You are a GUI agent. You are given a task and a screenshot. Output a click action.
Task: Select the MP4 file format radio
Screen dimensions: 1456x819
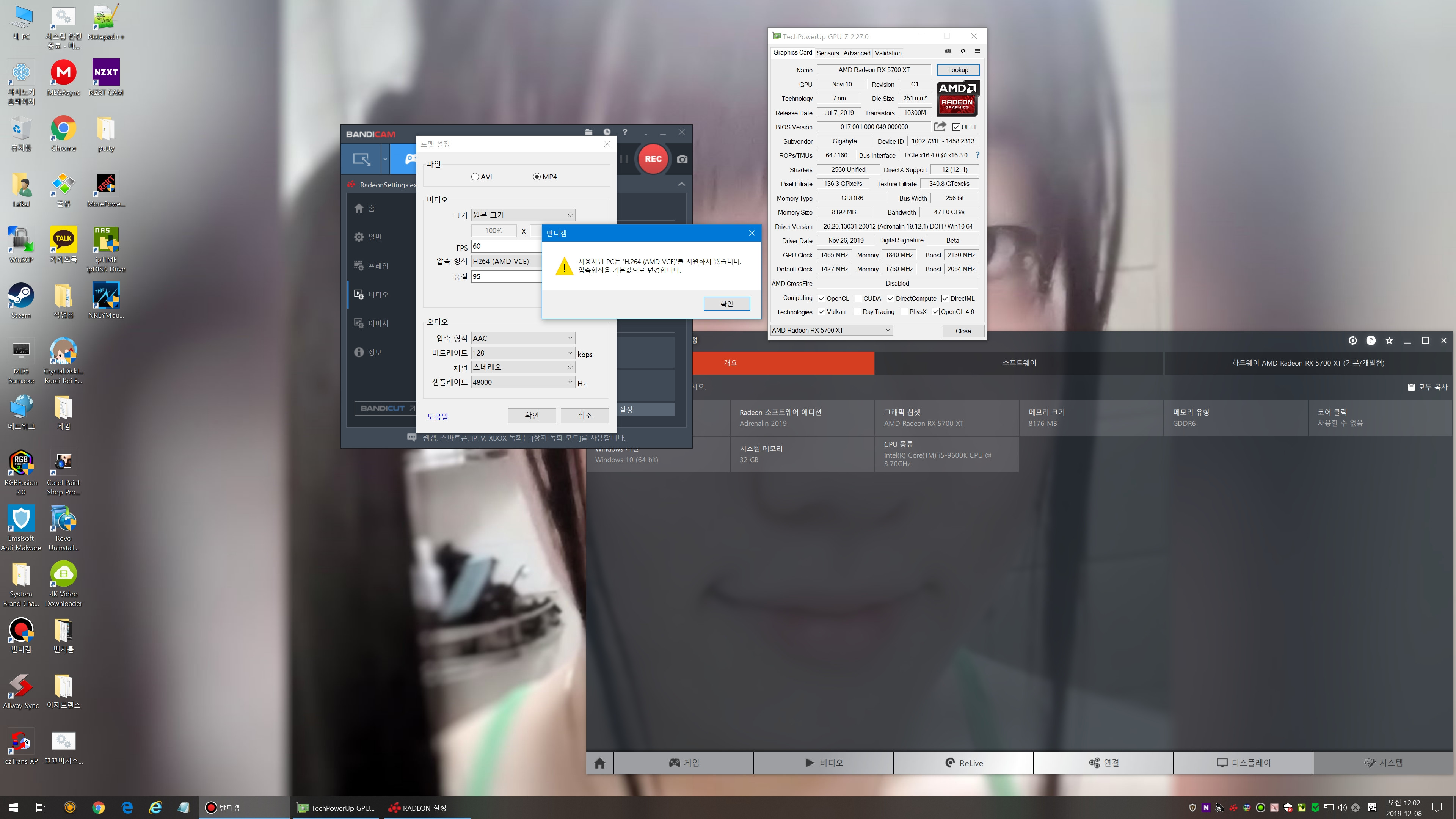[x=537, y=177]
